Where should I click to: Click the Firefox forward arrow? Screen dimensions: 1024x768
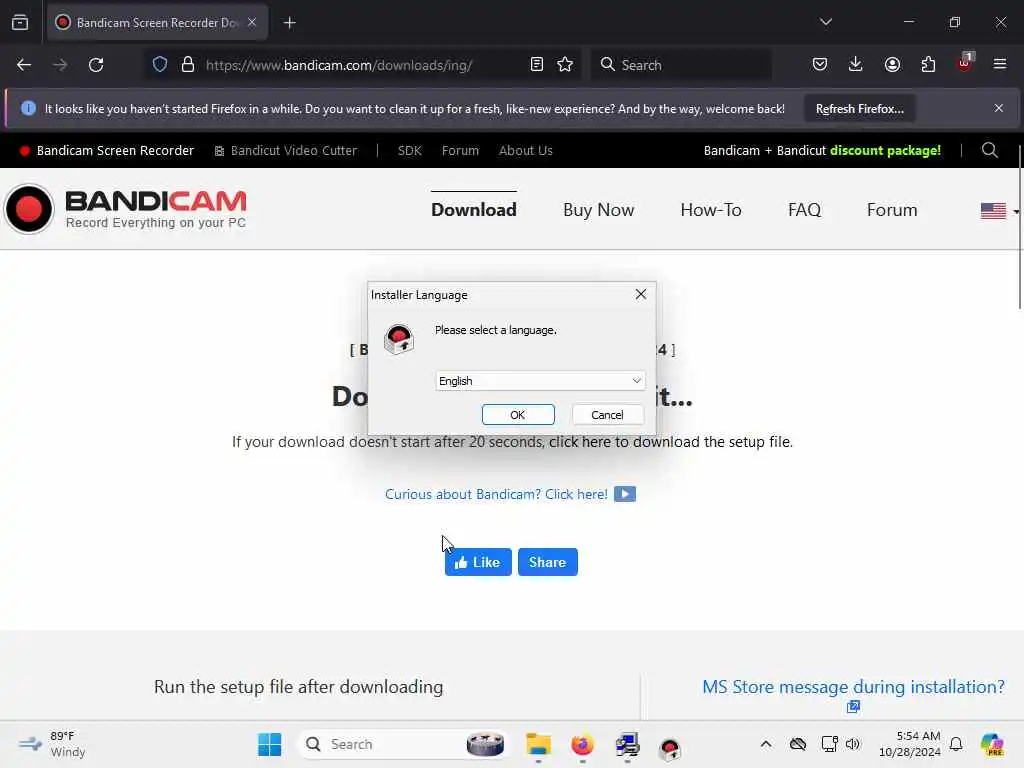tap(59, 65)
